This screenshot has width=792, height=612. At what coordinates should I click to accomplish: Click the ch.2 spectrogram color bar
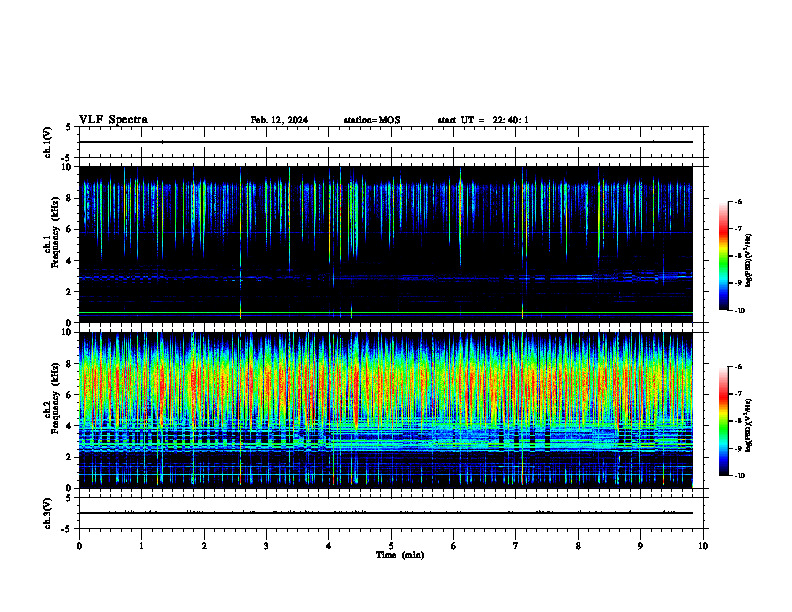click(x=723, y=421)
